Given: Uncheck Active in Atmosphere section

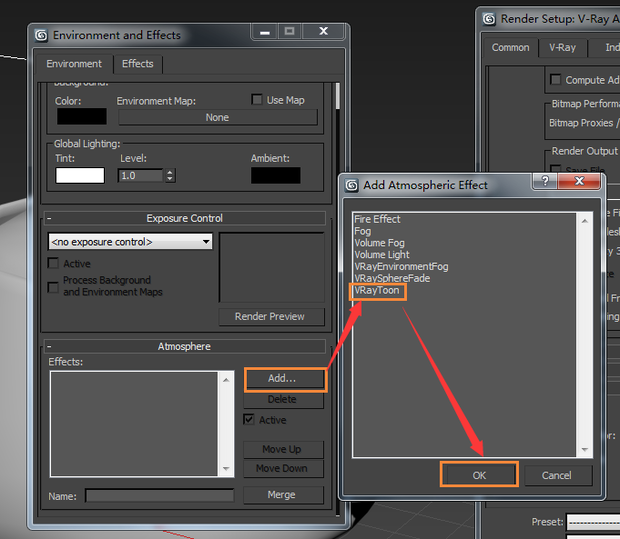Looking at the screenshot, I should 249,419.
